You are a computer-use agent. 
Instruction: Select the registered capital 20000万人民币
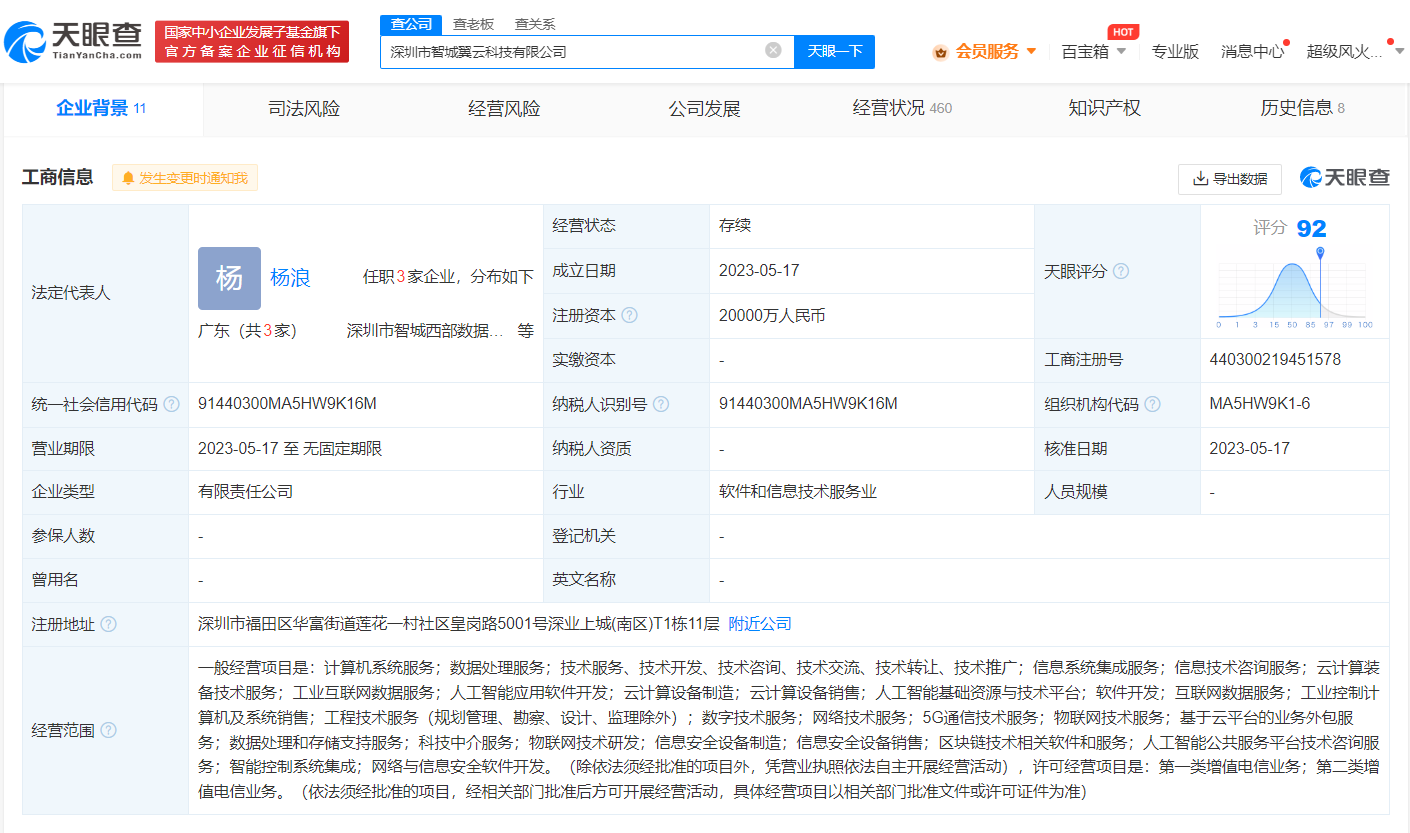point(772,316)
